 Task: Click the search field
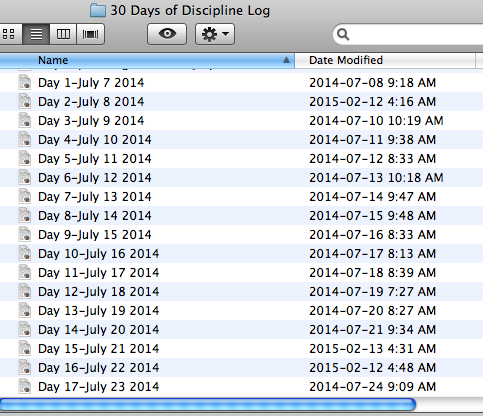tap(408, 34)
